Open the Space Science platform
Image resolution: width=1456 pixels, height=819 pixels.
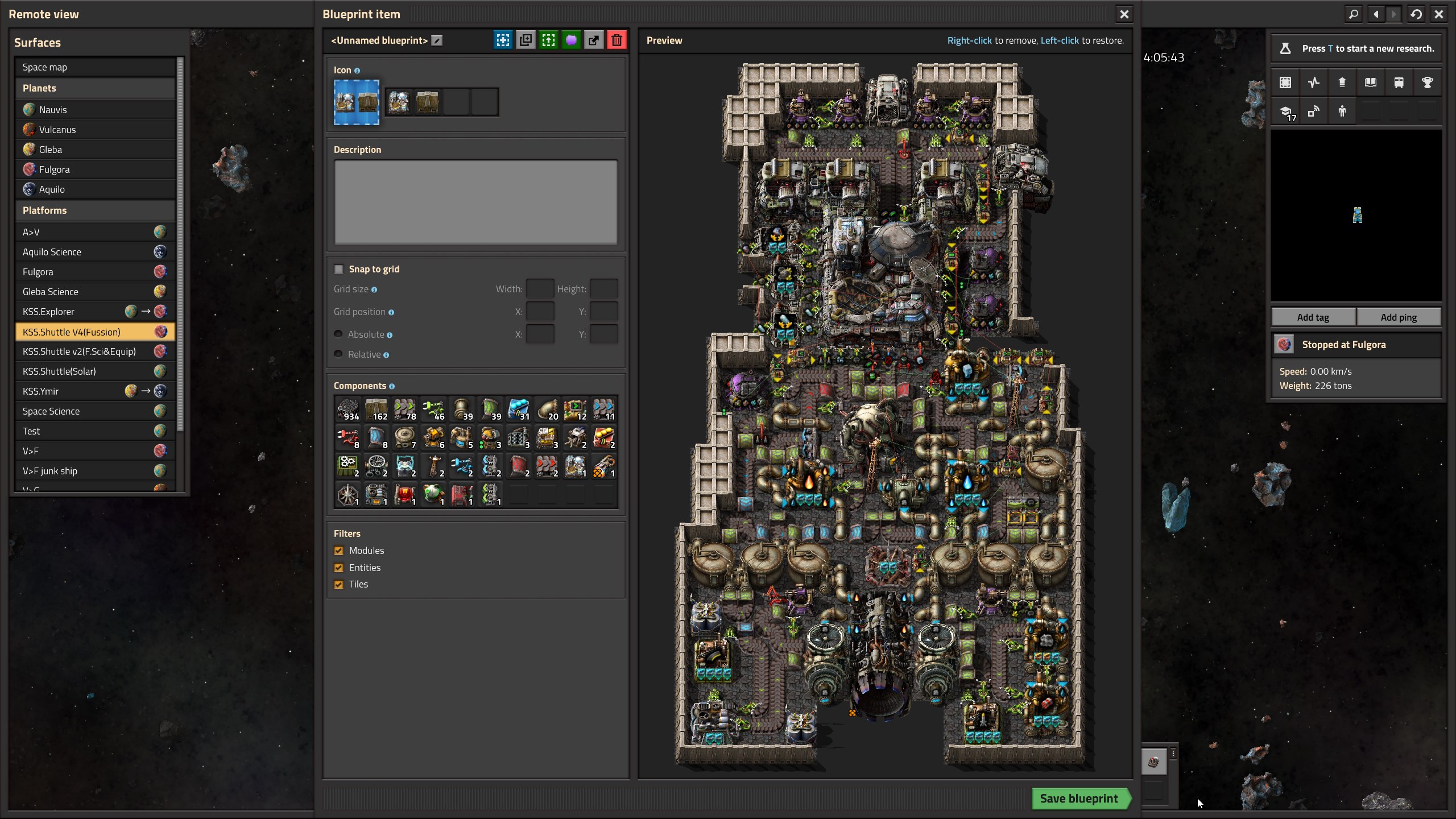pos(96,411)
